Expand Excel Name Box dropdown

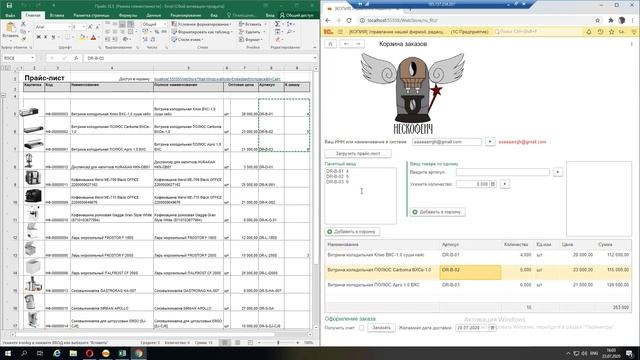32,58
